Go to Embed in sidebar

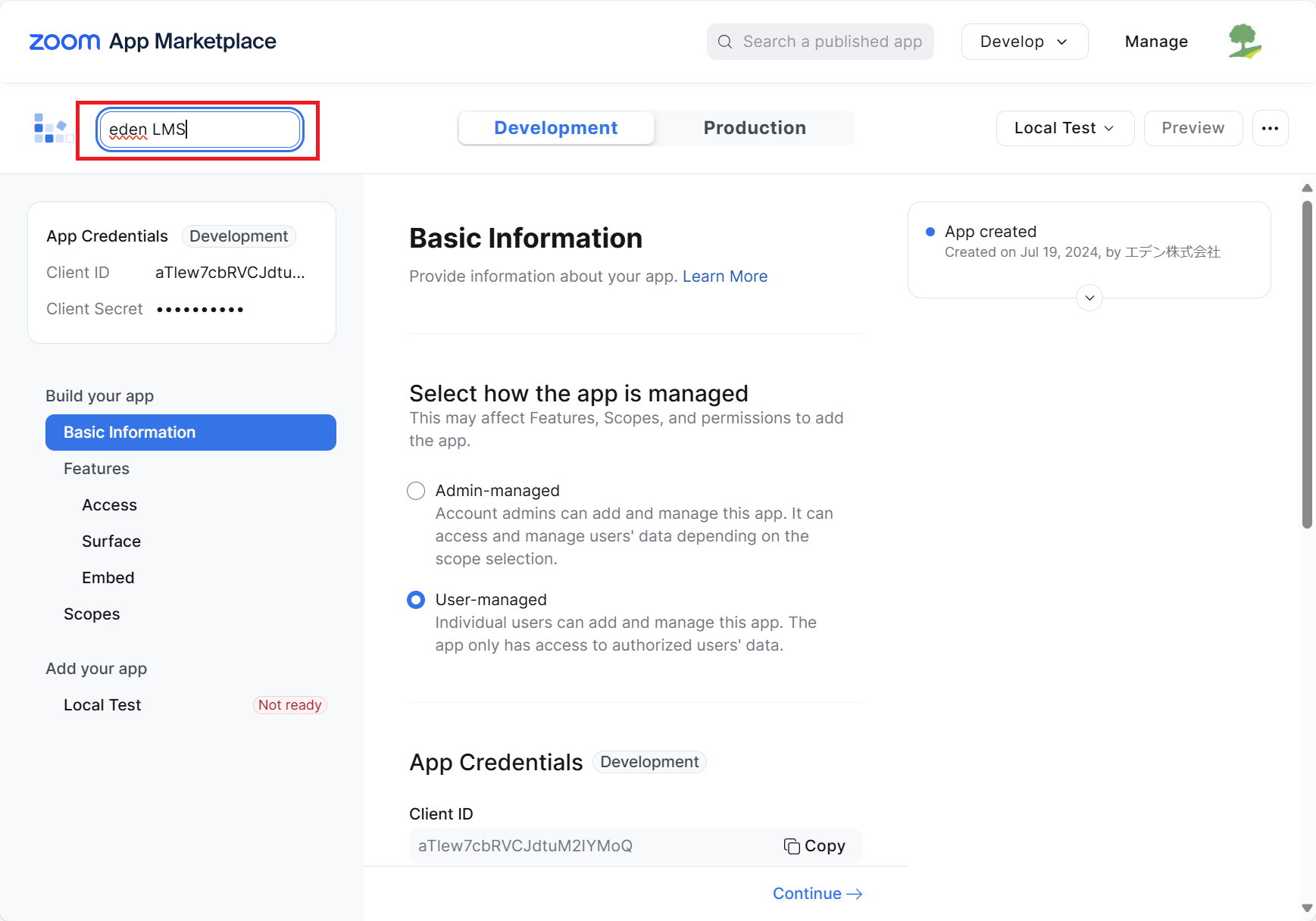[108, 578]
